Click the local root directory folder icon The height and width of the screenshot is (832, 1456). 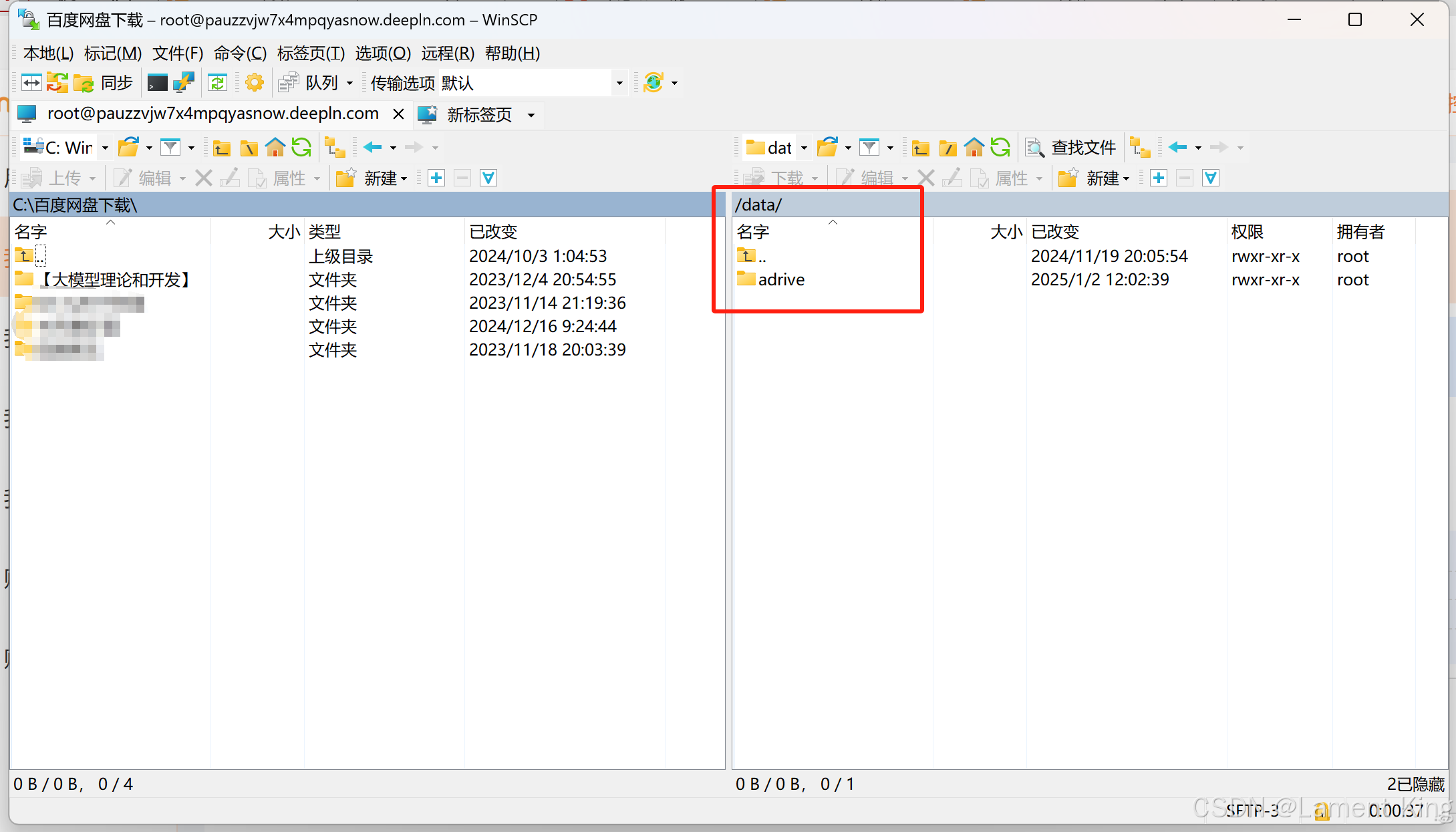pyautogui.click(x=249, y=148)
